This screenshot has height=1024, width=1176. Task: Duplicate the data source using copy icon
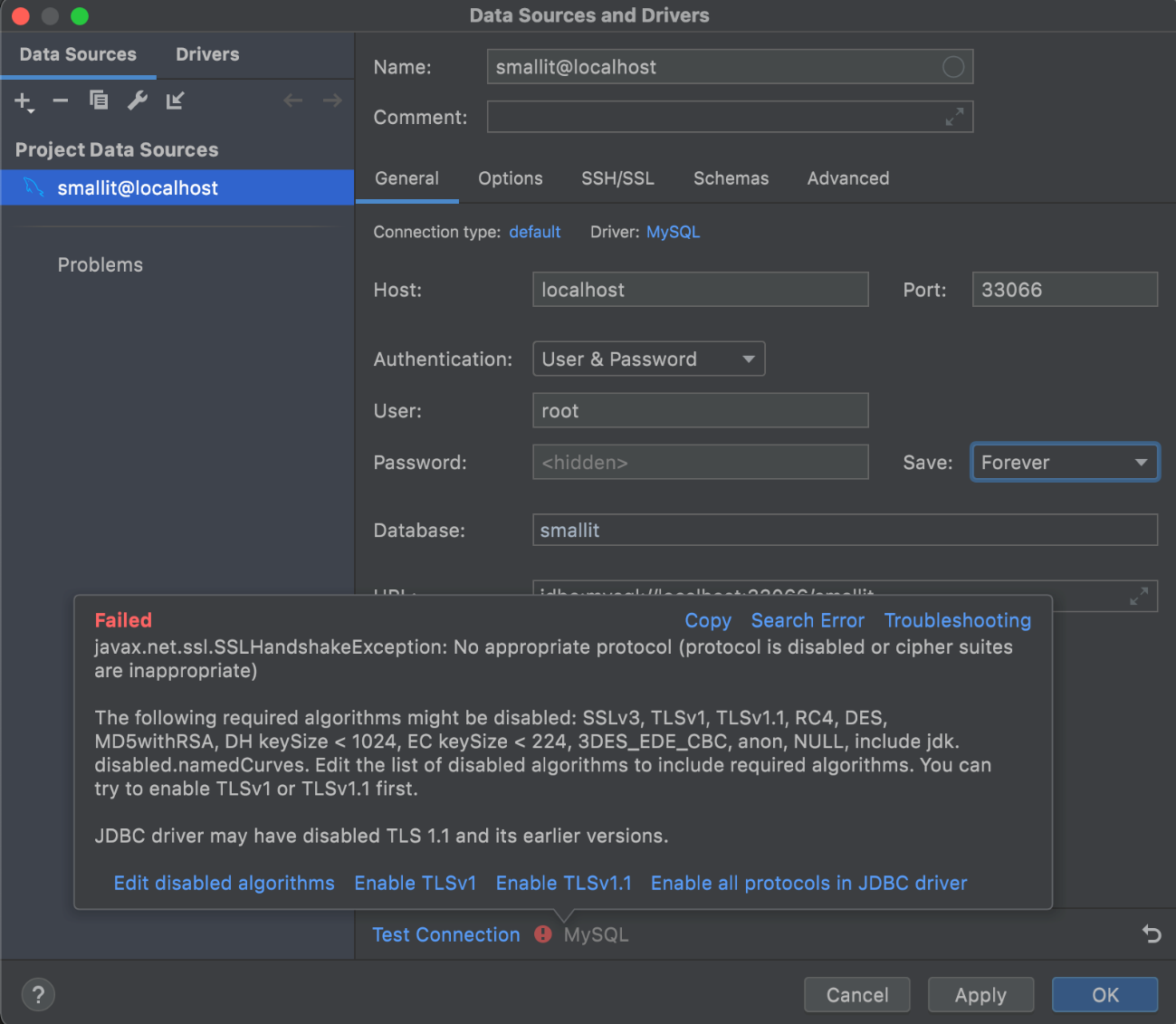99,100
